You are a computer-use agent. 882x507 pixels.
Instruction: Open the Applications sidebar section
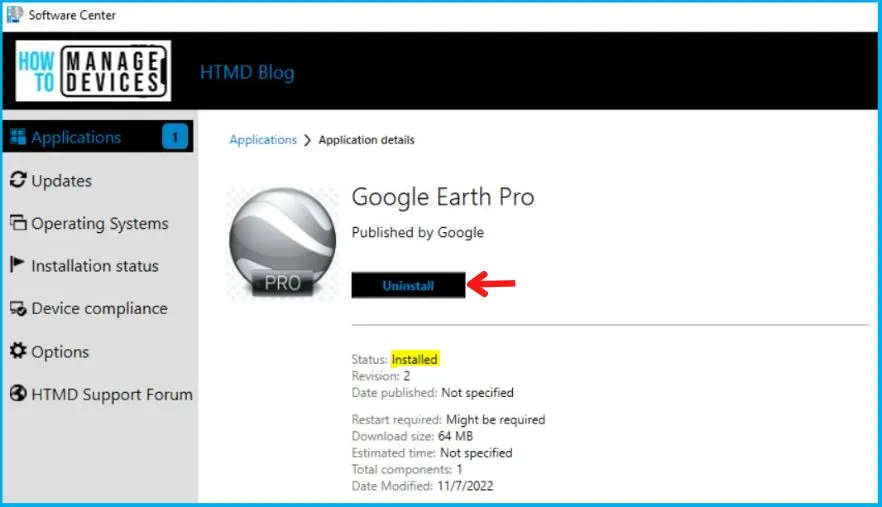(98, 137)
